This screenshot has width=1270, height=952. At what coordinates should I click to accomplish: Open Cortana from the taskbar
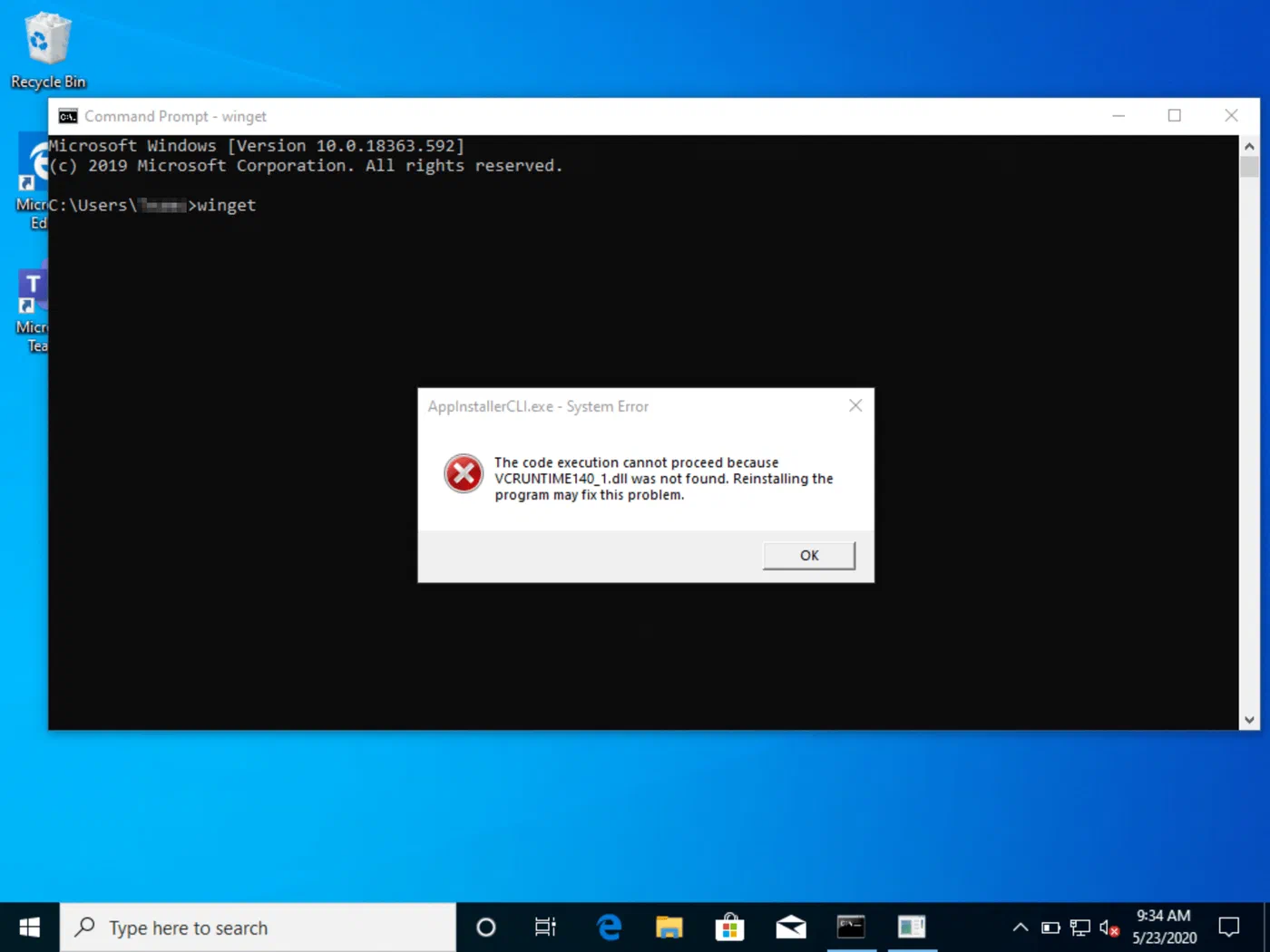tap(486, 928)
